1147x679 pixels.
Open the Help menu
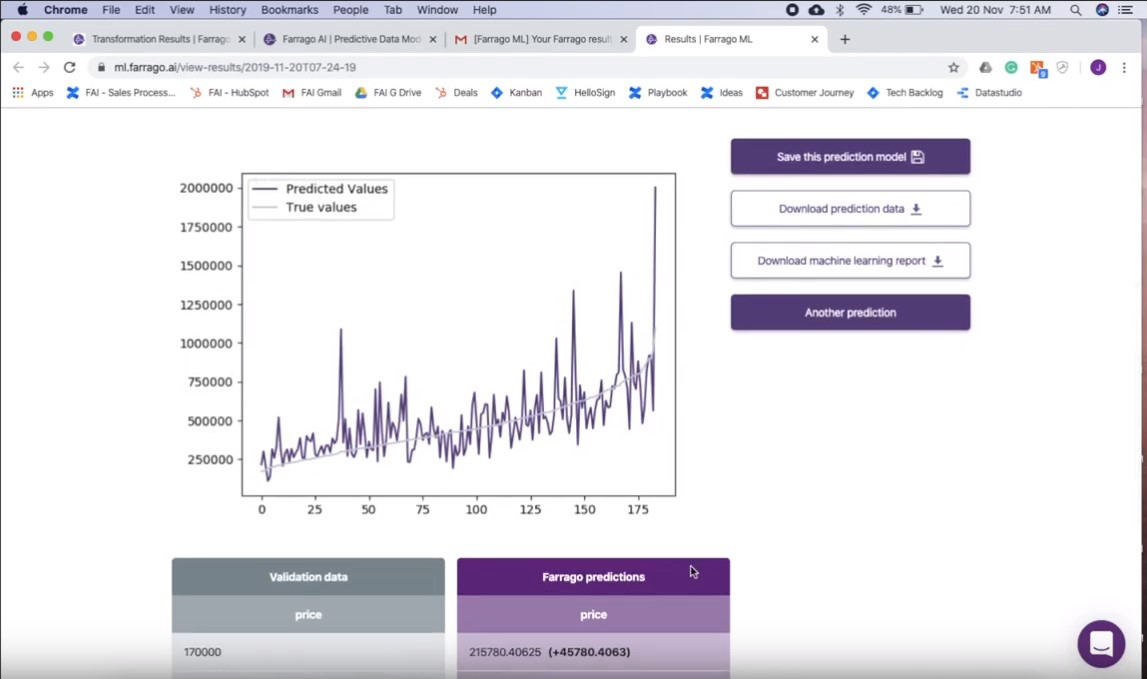tap(484, 10)
